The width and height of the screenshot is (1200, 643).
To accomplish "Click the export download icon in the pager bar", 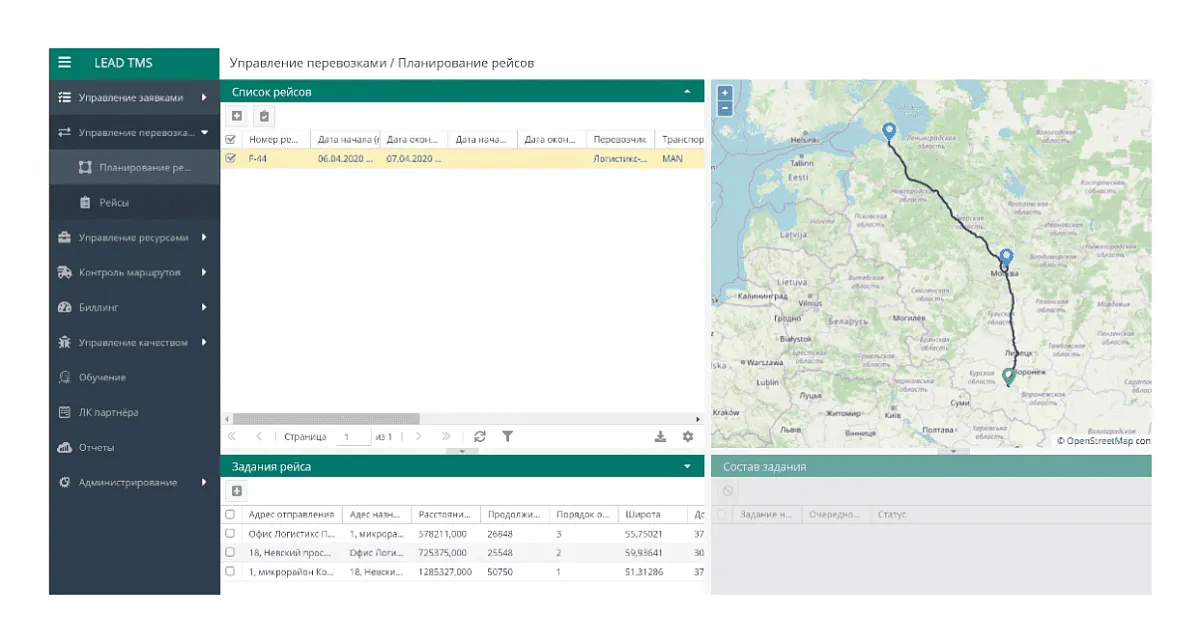I will click(660, 436).
